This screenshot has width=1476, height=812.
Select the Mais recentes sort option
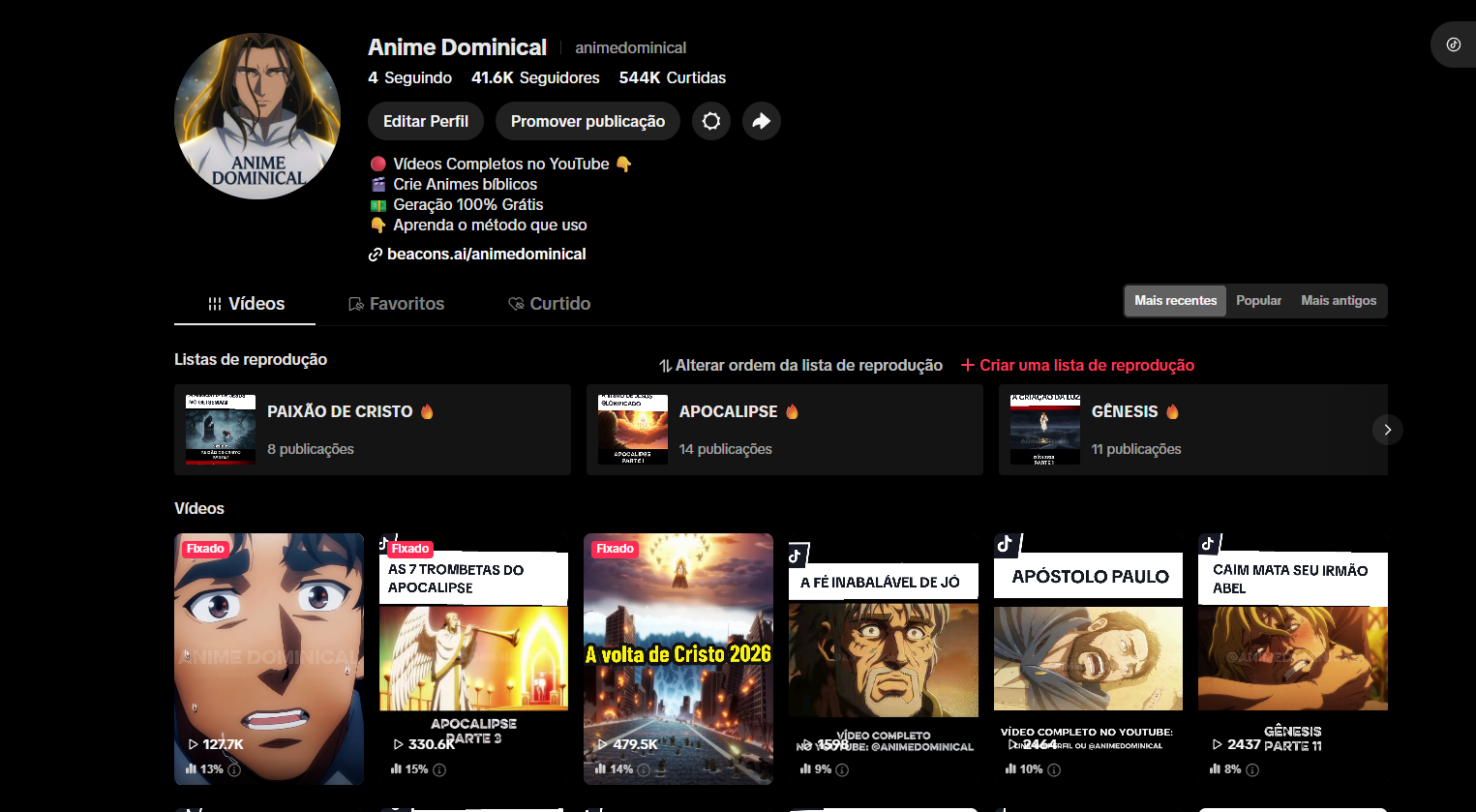coord(1175,301)
